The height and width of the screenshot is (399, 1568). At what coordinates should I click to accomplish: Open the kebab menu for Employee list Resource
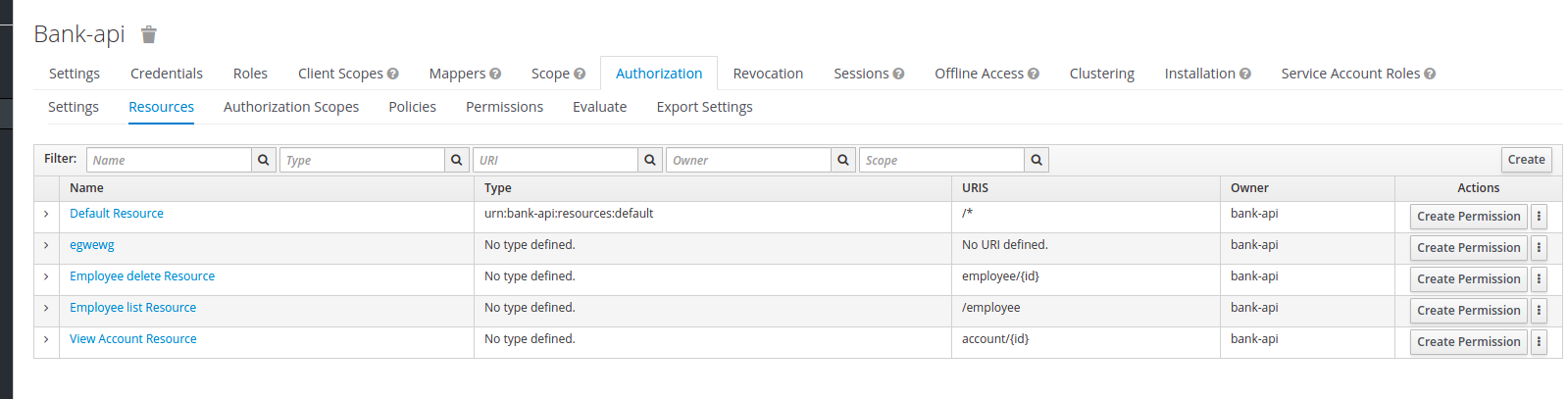tap(1539, 311)
